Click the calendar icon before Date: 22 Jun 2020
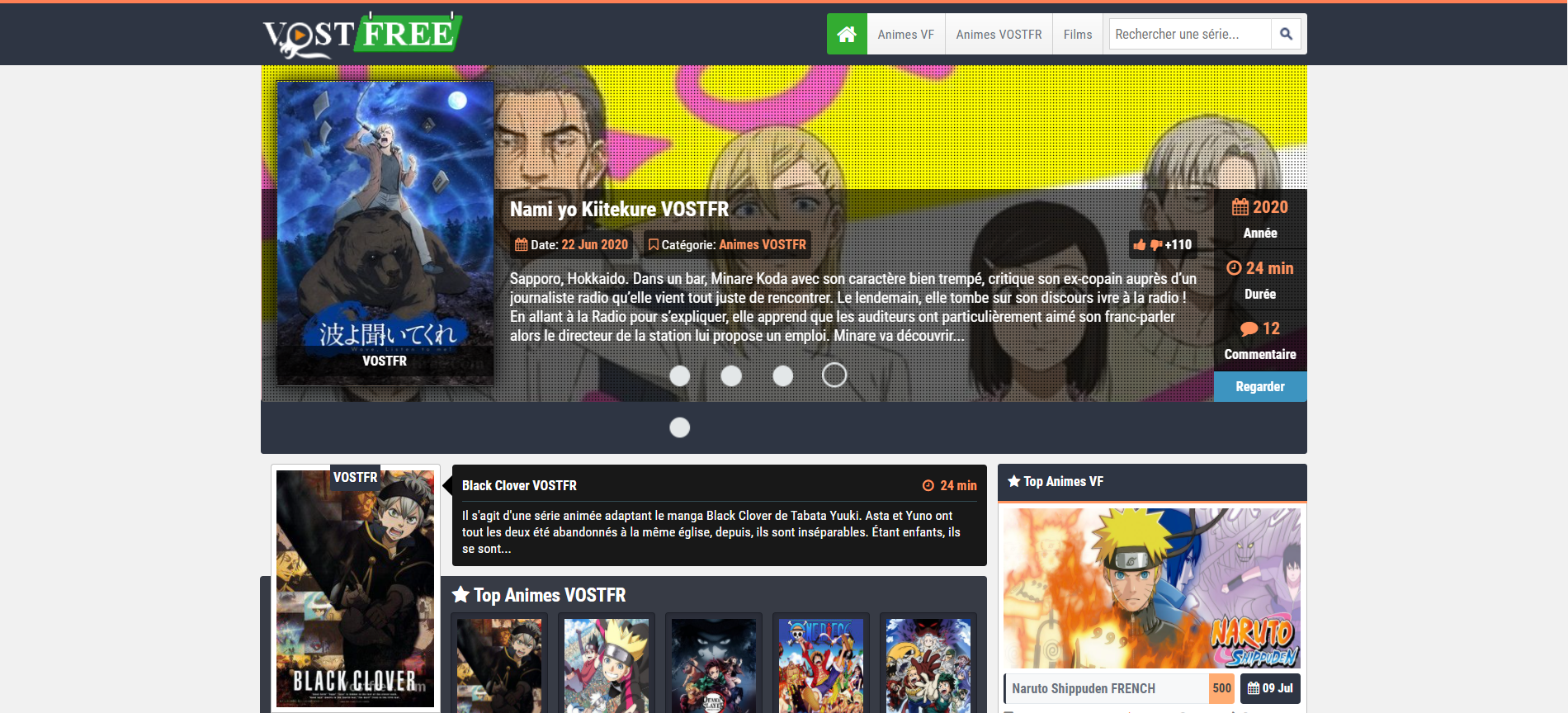1568x713 pixels. coord(521,245)
